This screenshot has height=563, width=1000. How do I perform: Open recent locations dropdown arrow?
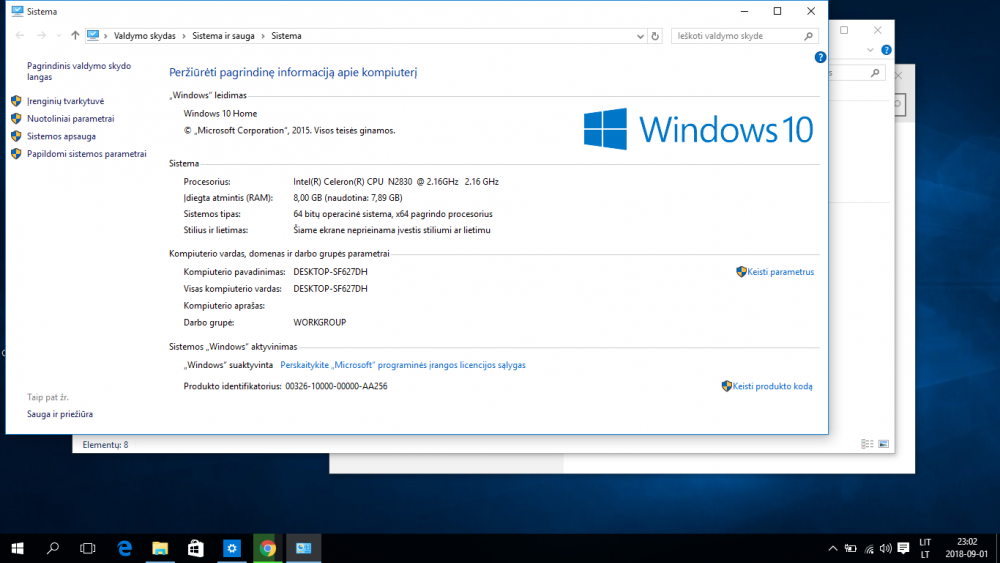tap(59, 36)
